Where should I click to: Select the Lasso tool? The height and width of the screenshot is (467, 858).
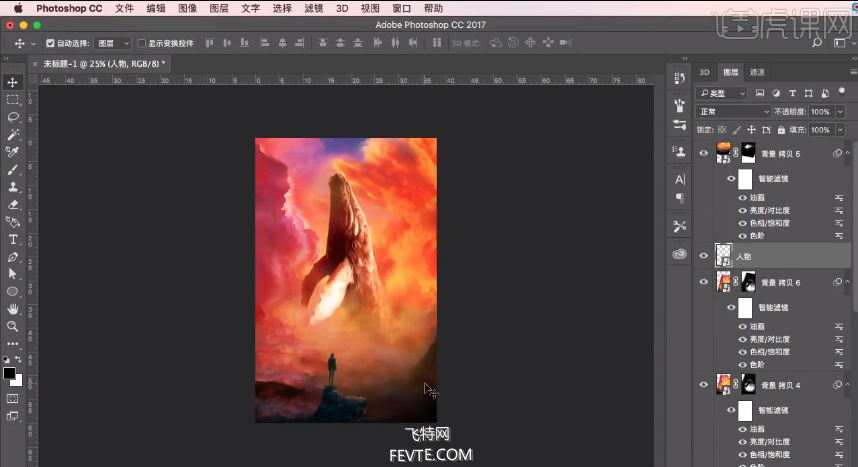point(13,116)
